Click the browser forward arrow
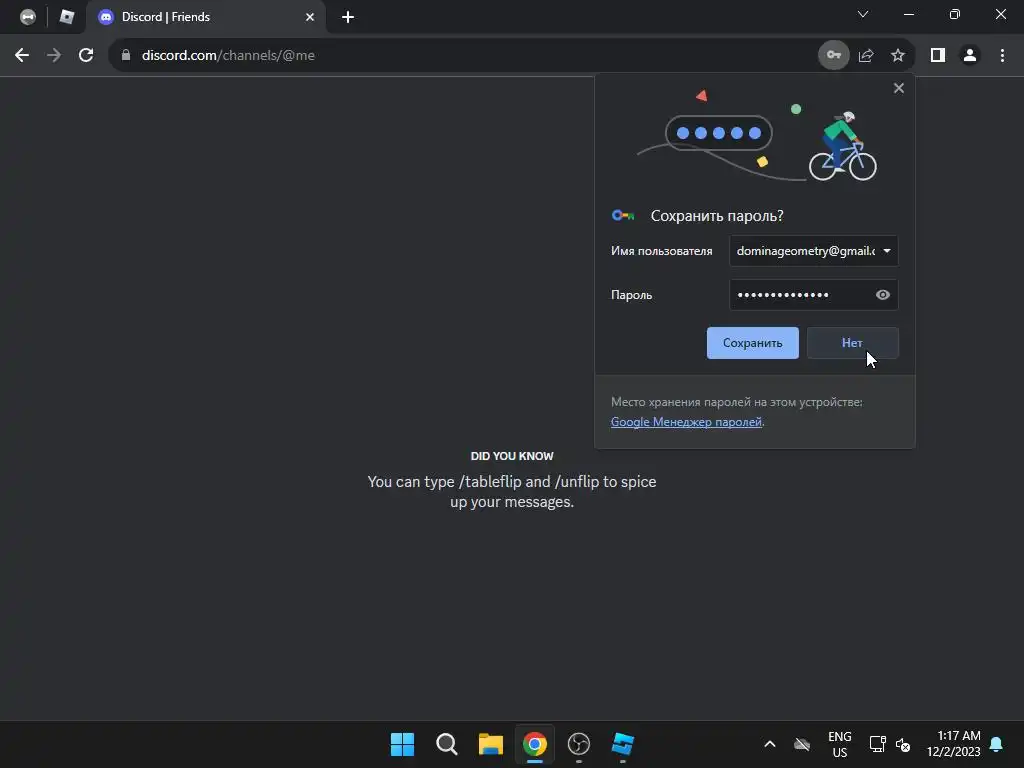Screen dimensions: 1024x768 tap(54, 56)
